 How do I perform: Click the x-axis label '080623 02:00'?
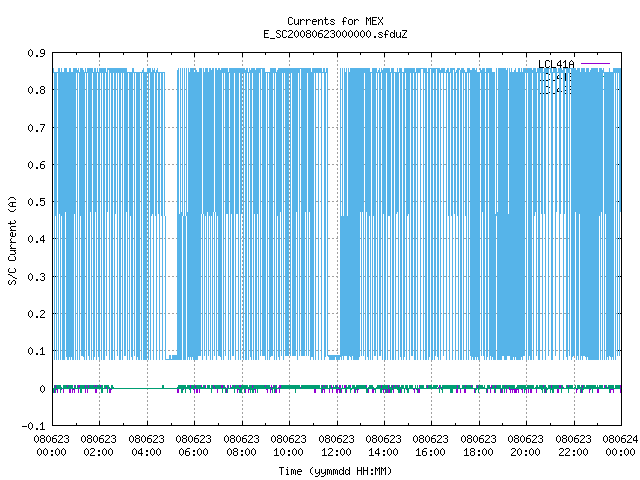pos(98,446)
